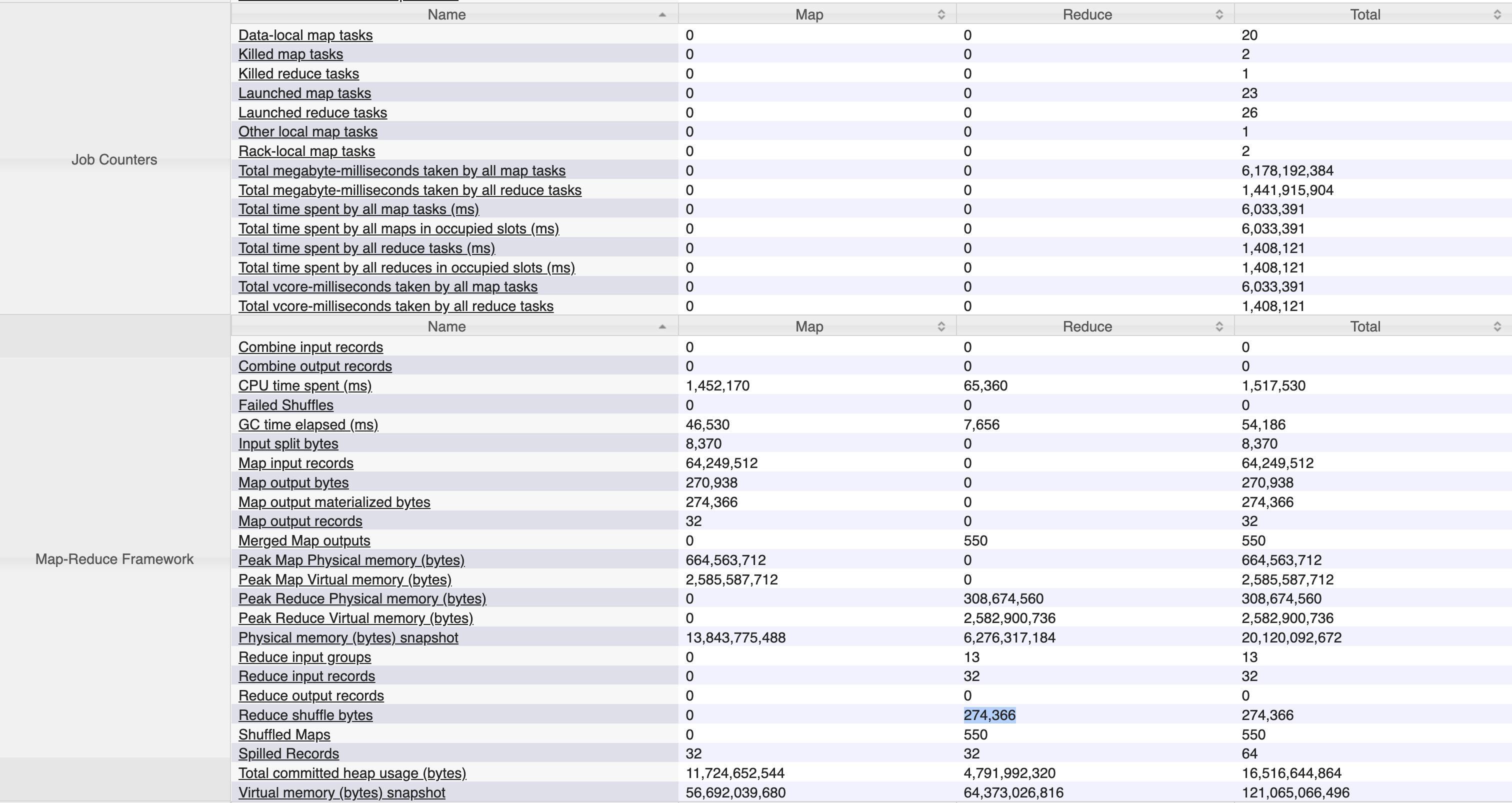Sort Map-Reduce Framework table by Total arrows
This screenshot has width=1512, height=803.
pos(1497,326)
